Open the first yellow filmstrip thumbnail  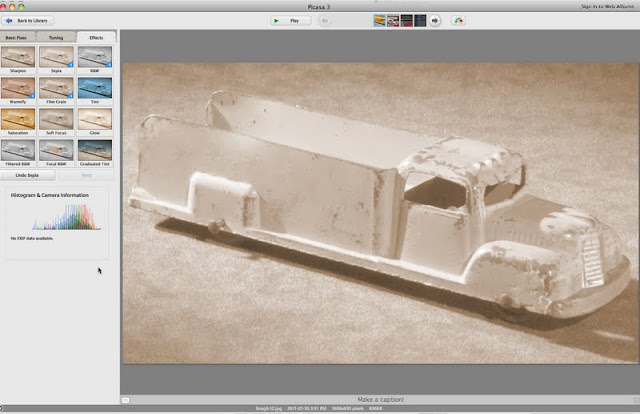tap(380, 20)
